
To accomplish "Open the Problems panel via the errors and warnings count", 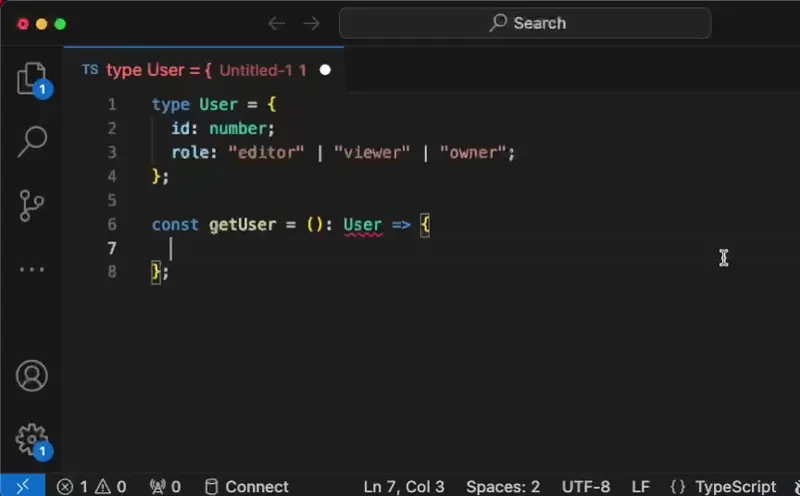I will coord(91,486).
